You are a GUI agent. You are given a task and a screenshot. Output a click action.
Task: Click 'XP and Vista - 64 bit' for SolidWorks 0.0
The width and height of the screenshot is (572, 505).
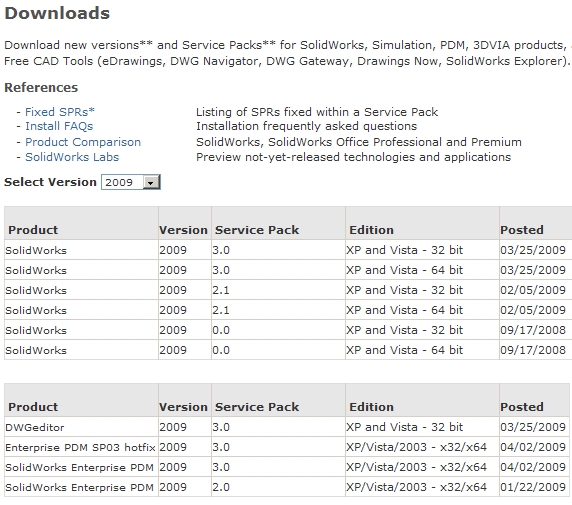pyautogui.click(x=404, y=351)
